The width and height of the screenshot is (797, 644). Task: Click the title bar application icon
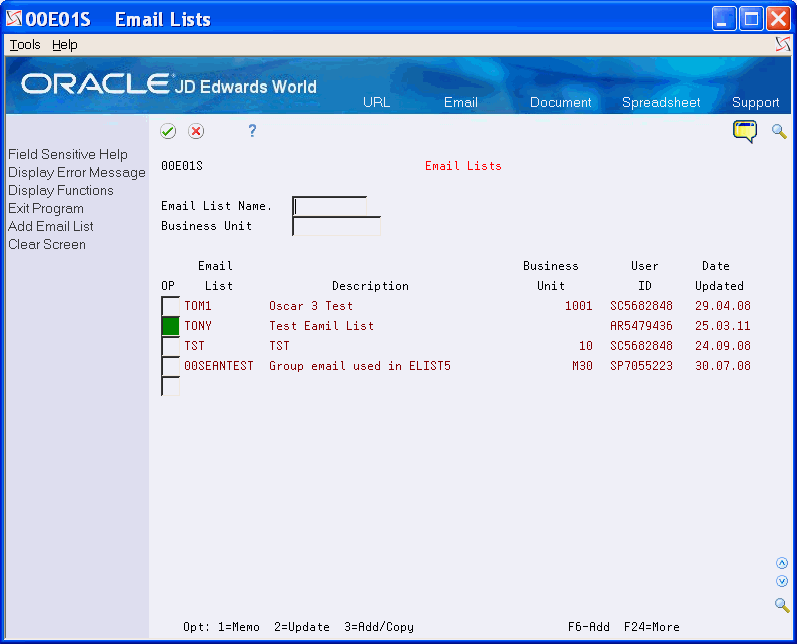tap(14, 19)
